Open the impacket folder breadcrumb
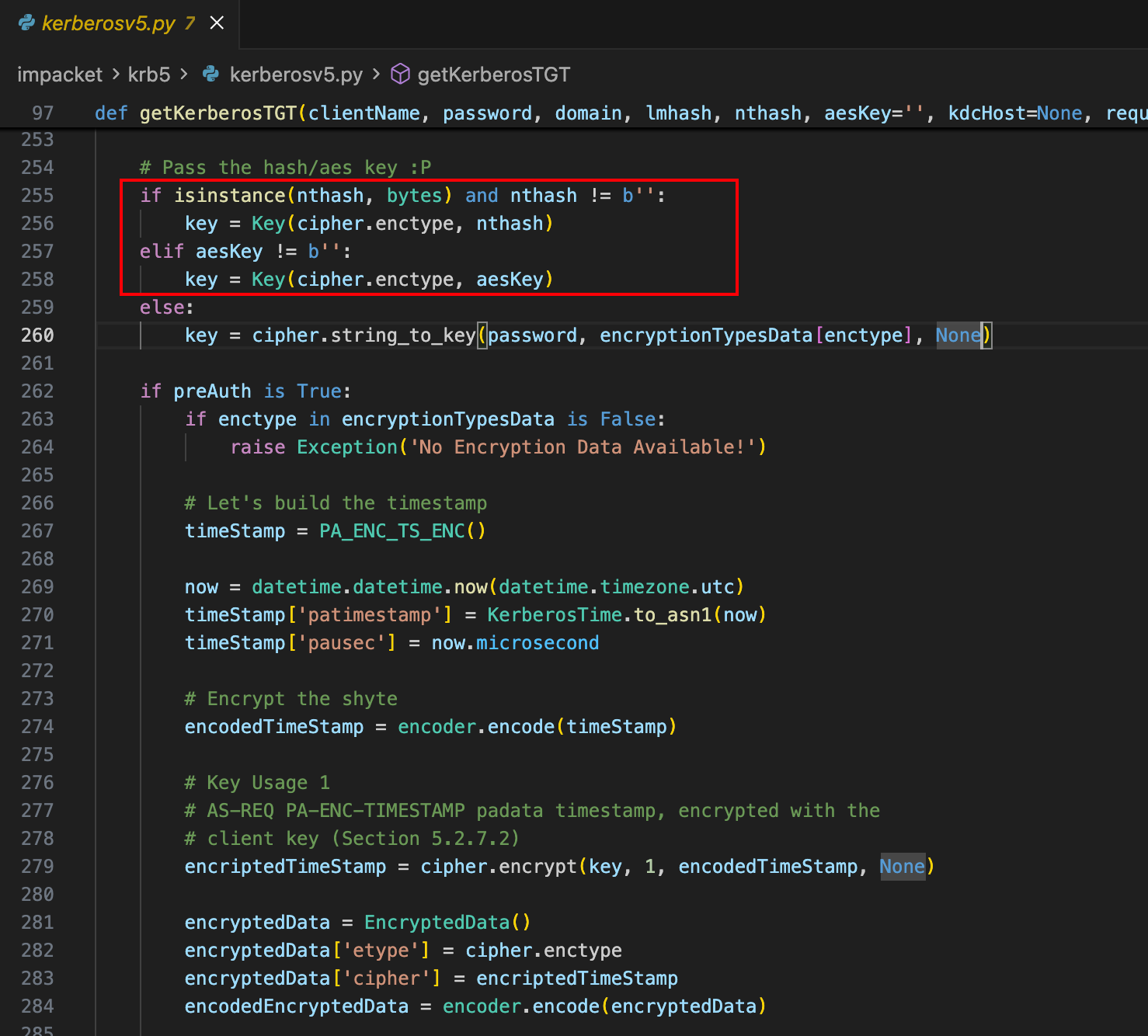Image resolution: width=1148 pixels, height=1036 pixels. coord(60,74)
